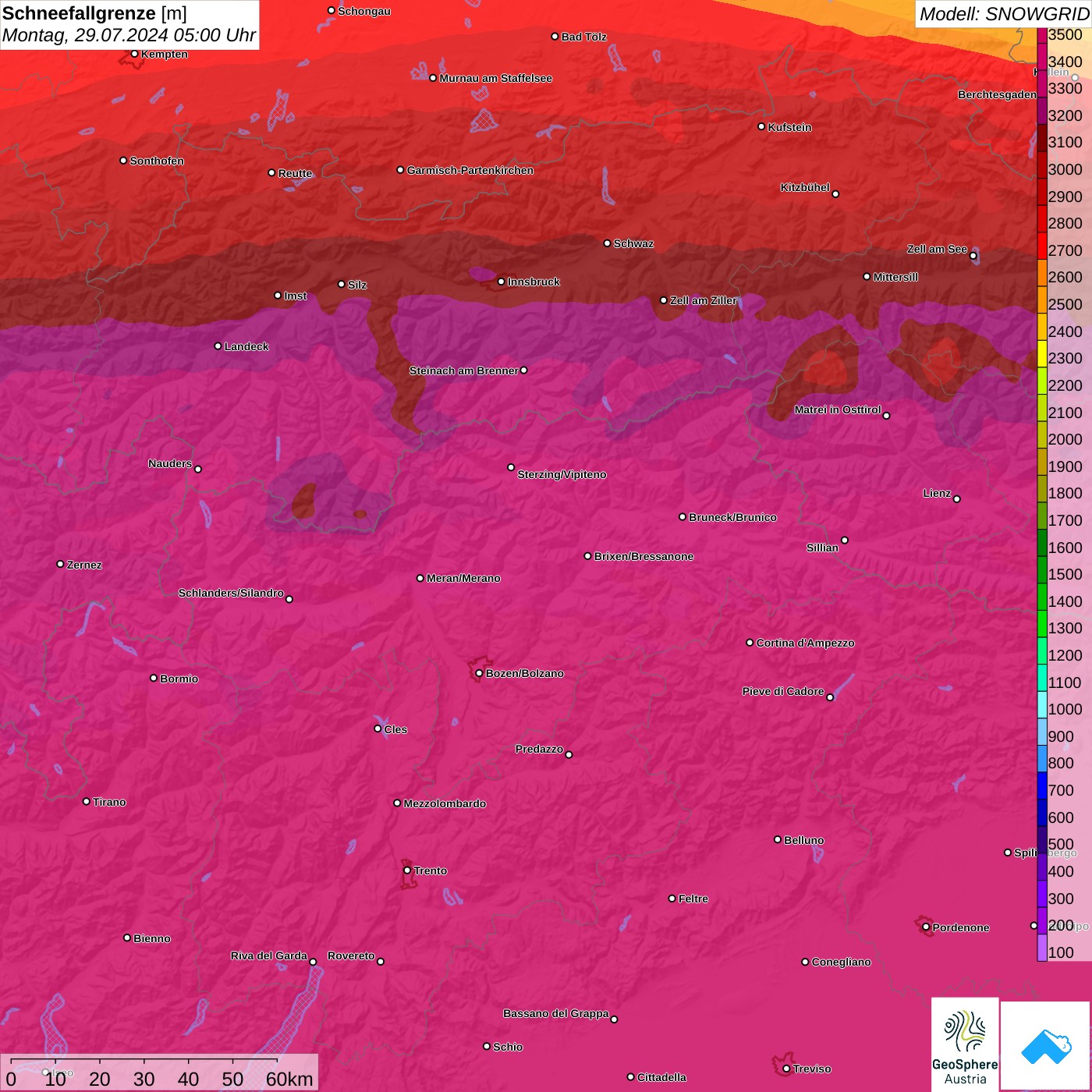Click the 3000 legend value
The width and height of the screenshot is (1092, 1092).
1065,169
